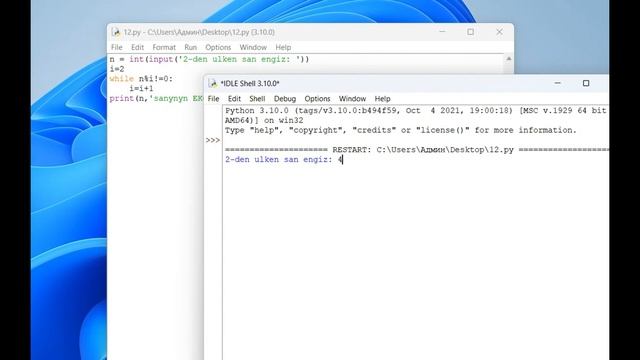The height and width of the screenshot is (360, 640).
Task: Click the 'i=i+1' code line
Action: coord(141,89)
